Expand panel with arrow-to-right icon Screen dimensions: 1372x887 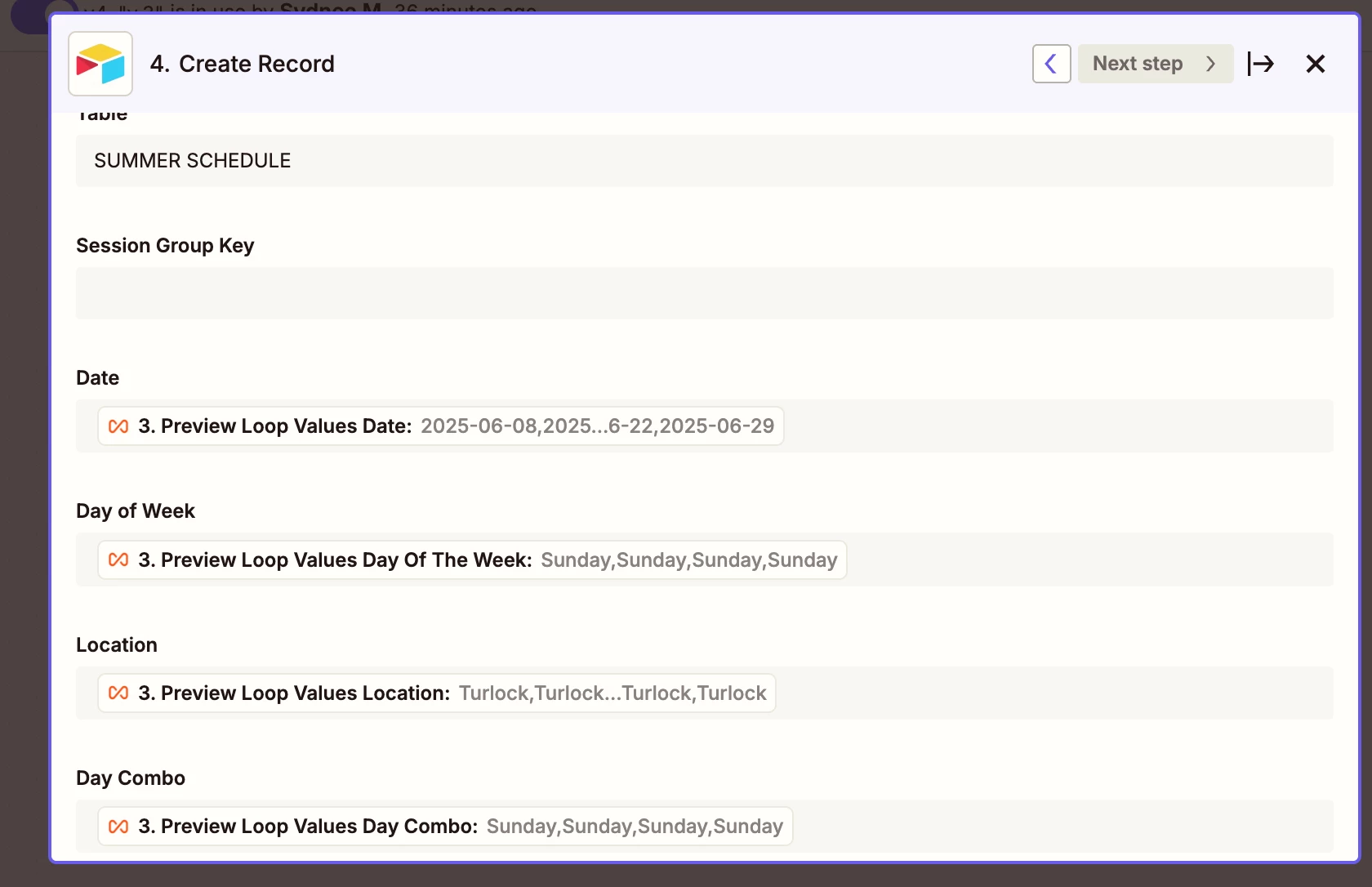pos(1260,64)
